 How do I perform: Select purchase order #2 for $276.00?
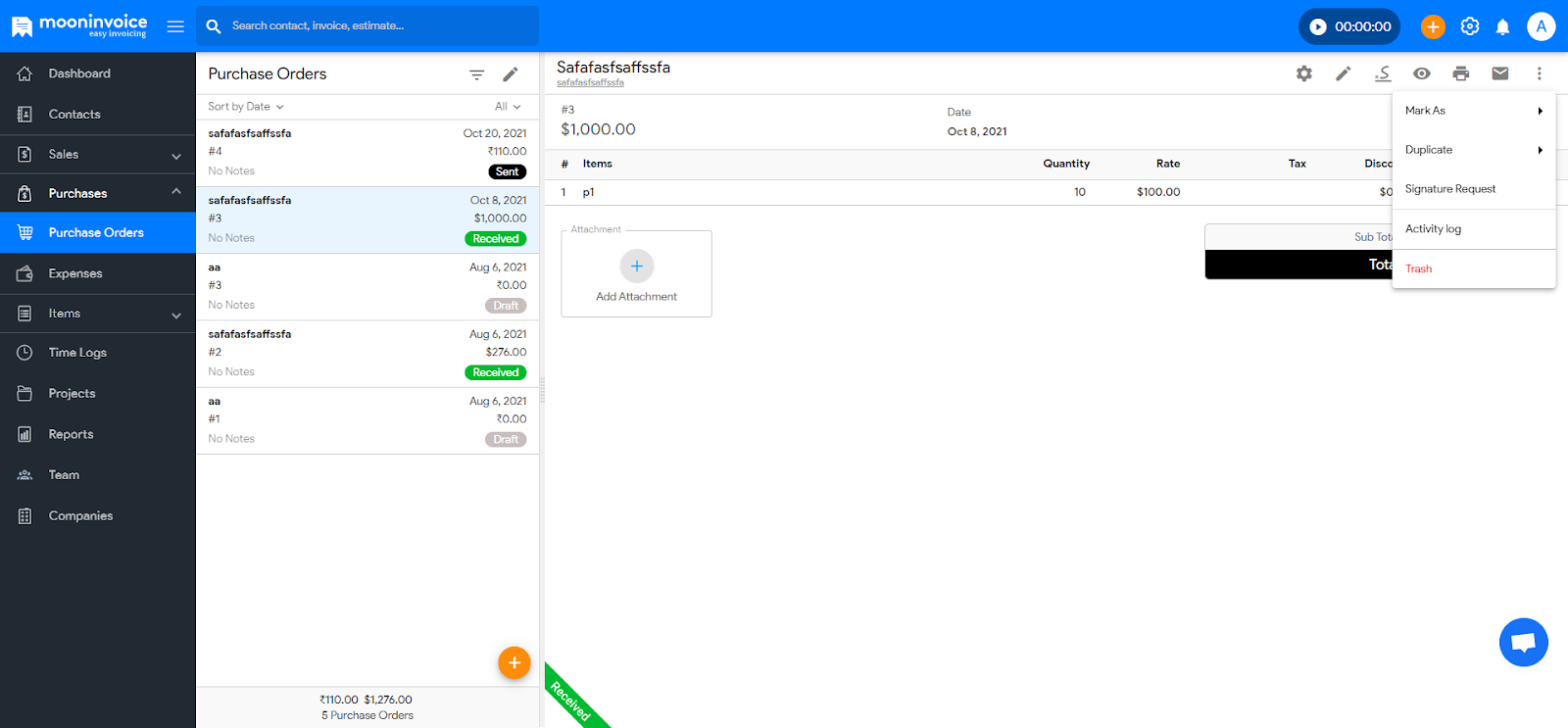367,354
